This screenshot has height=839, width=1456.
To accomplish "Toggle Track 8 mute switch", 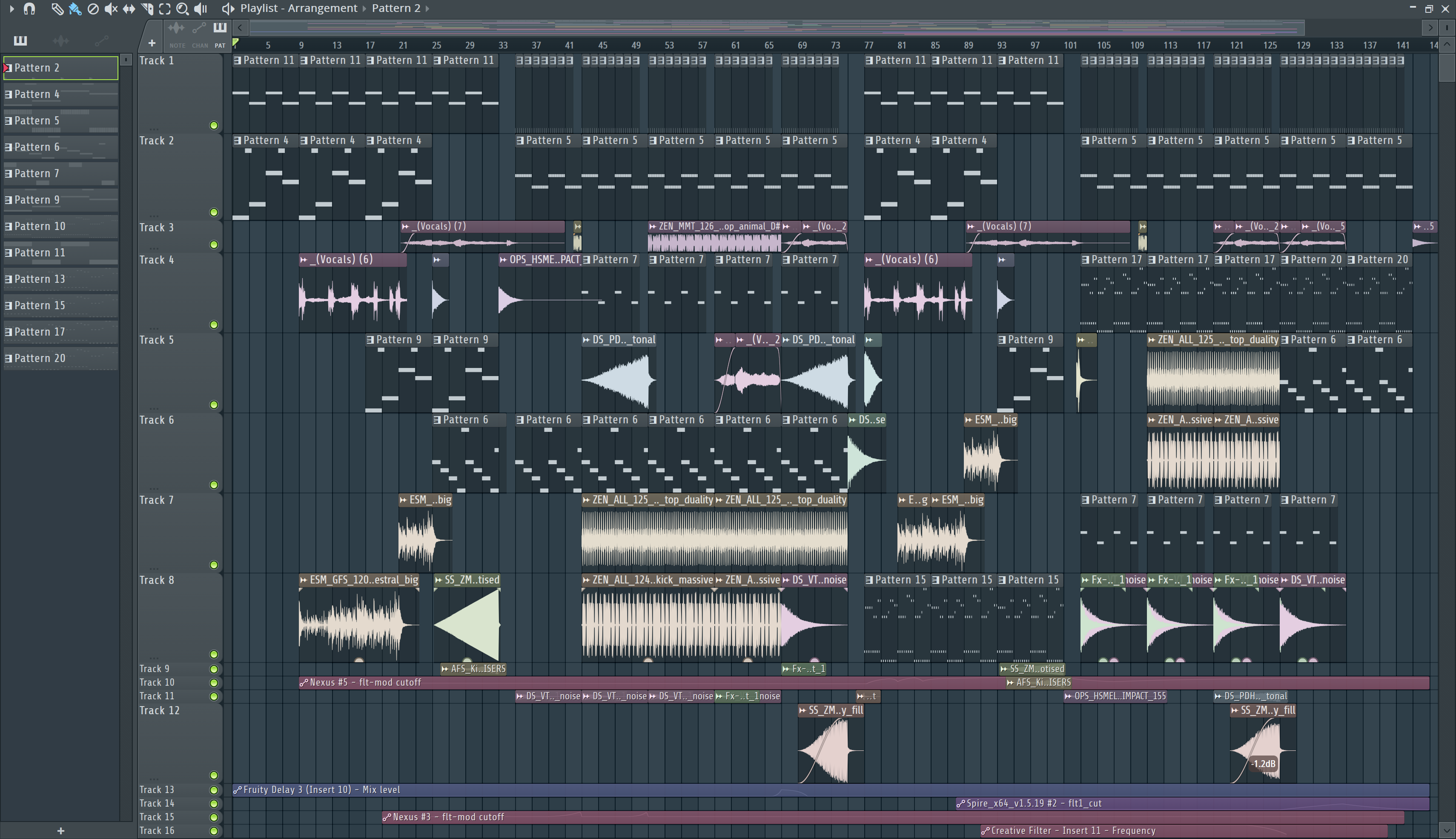I will 214,654.
